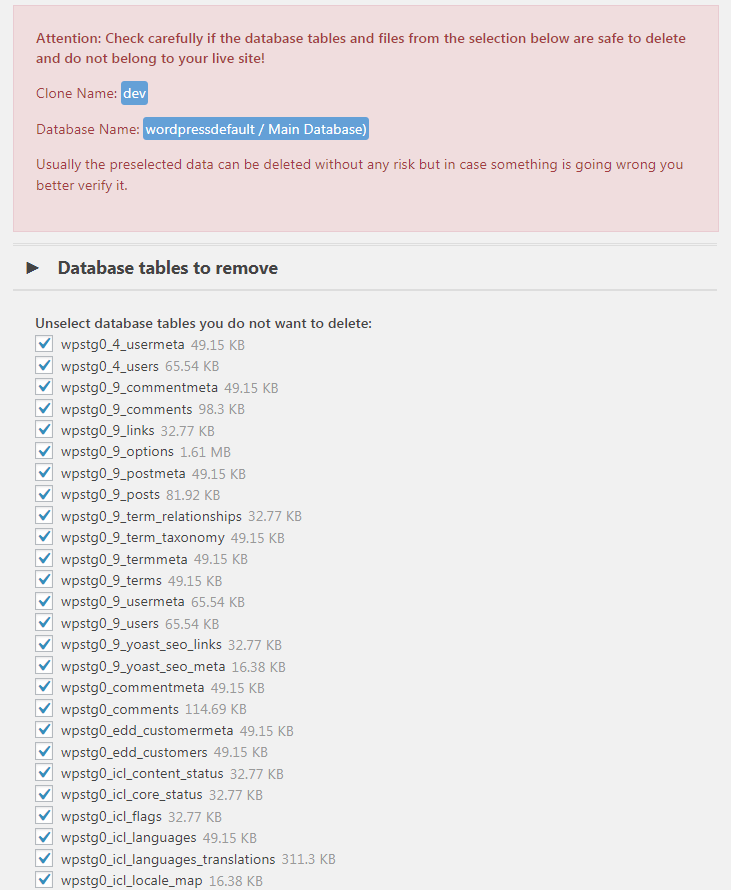Uncheck the wpstg0_4_users table

[44, 365]
